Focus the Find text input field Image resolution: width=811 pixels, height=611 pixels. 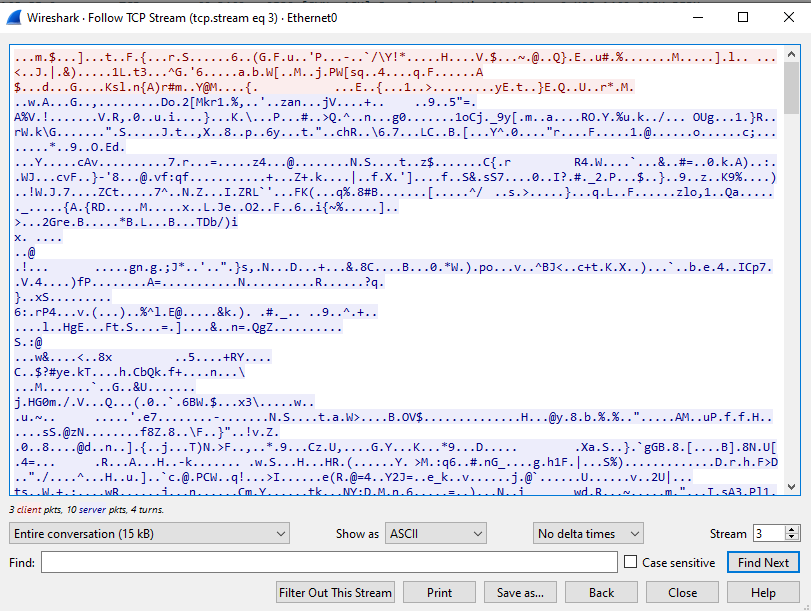pyautogui.click(x=328, y=563)
